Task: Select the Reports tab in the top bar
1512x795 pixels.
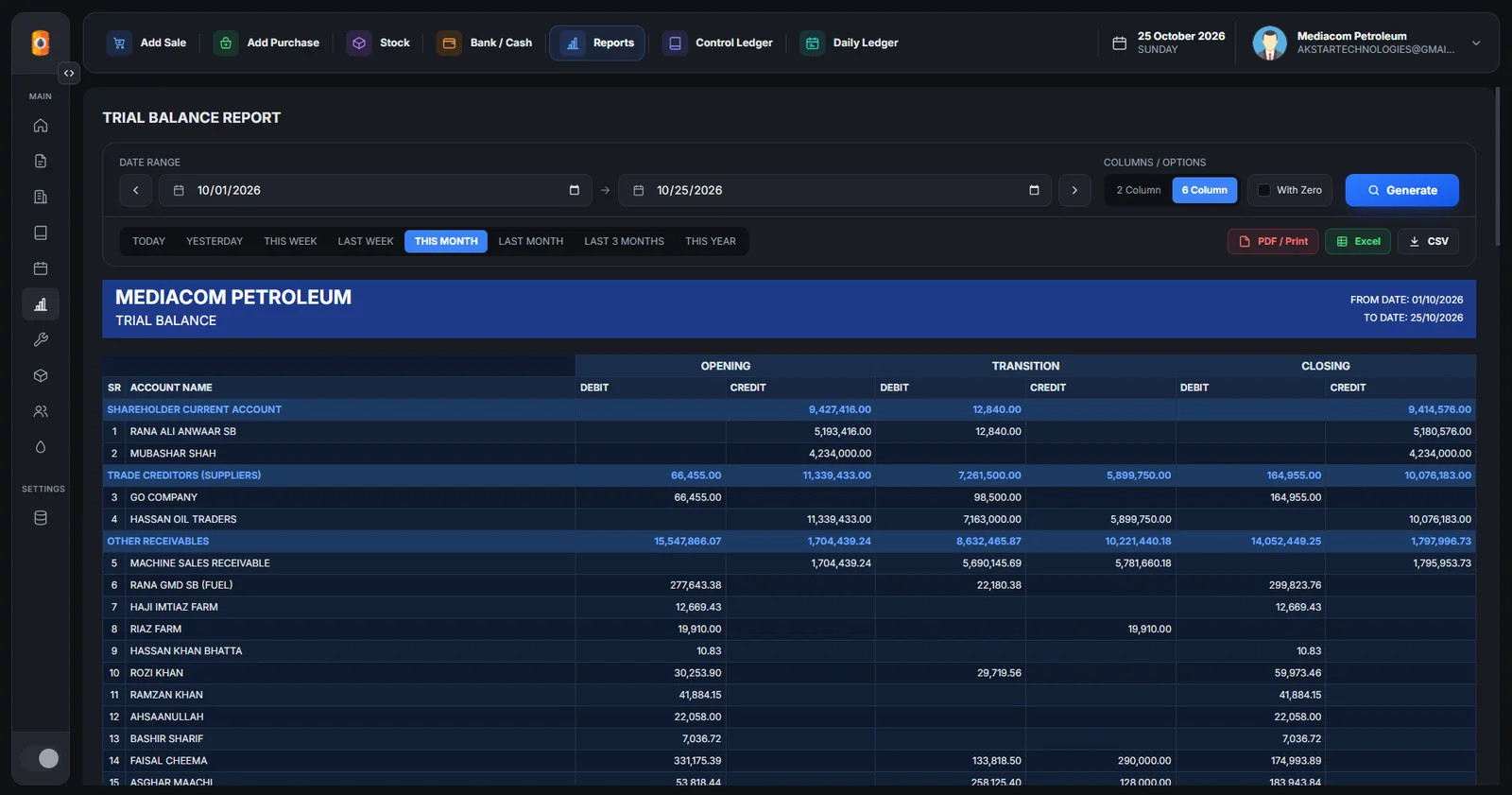Action: pyautogui.click(x=597, y=43)
